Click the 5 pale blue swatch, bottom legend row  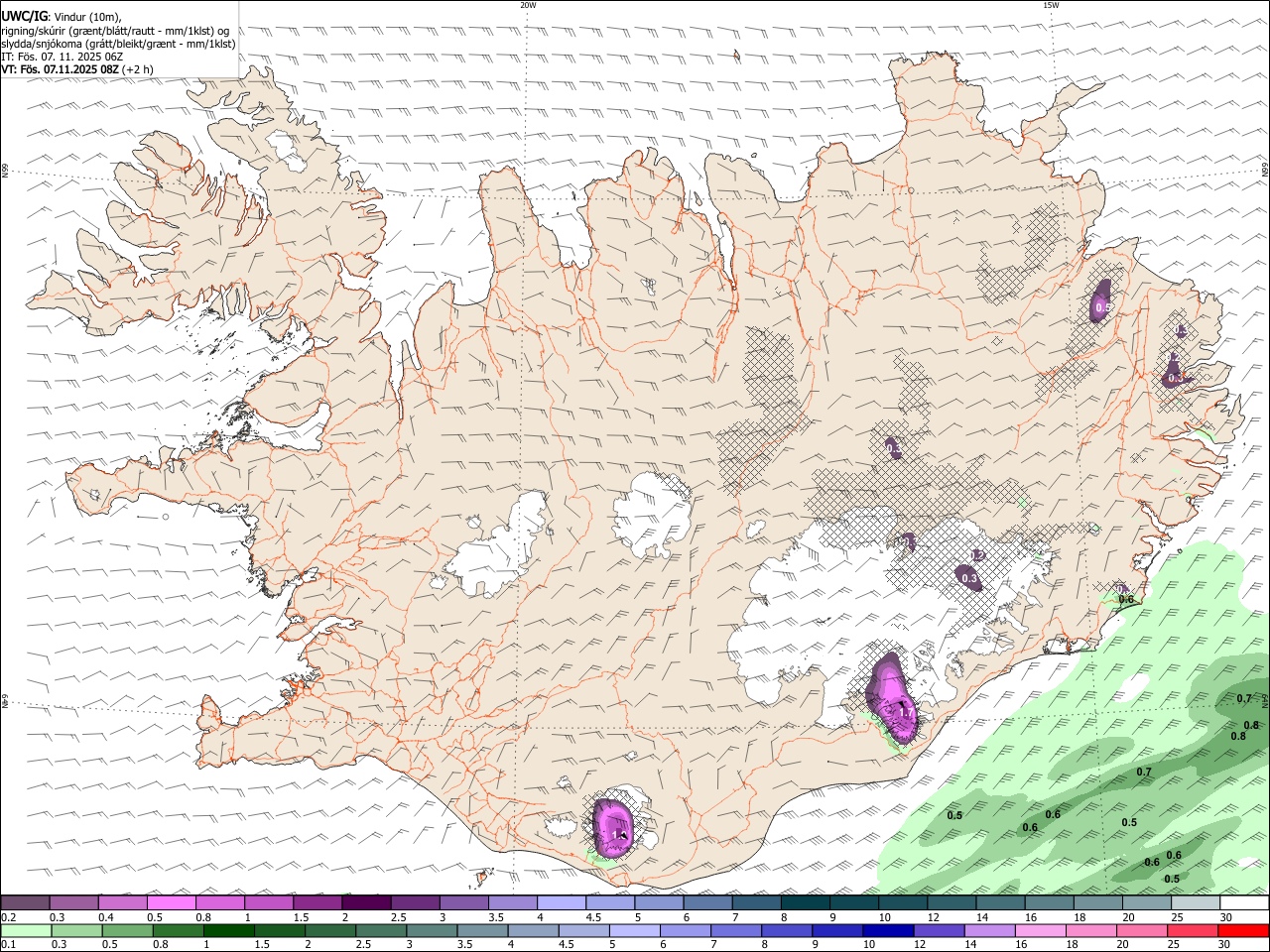[x=635, y=930]
